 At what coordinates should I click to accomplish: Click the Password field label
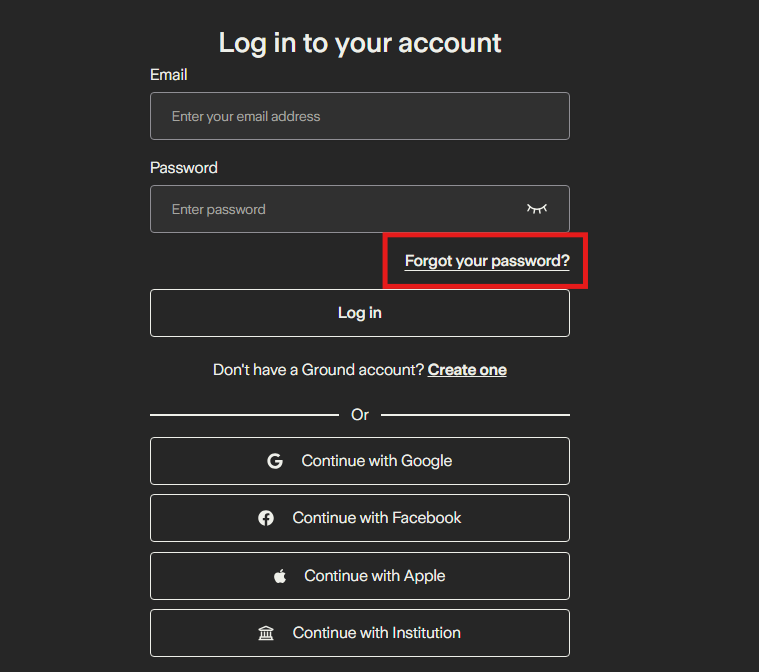[183, 168]
